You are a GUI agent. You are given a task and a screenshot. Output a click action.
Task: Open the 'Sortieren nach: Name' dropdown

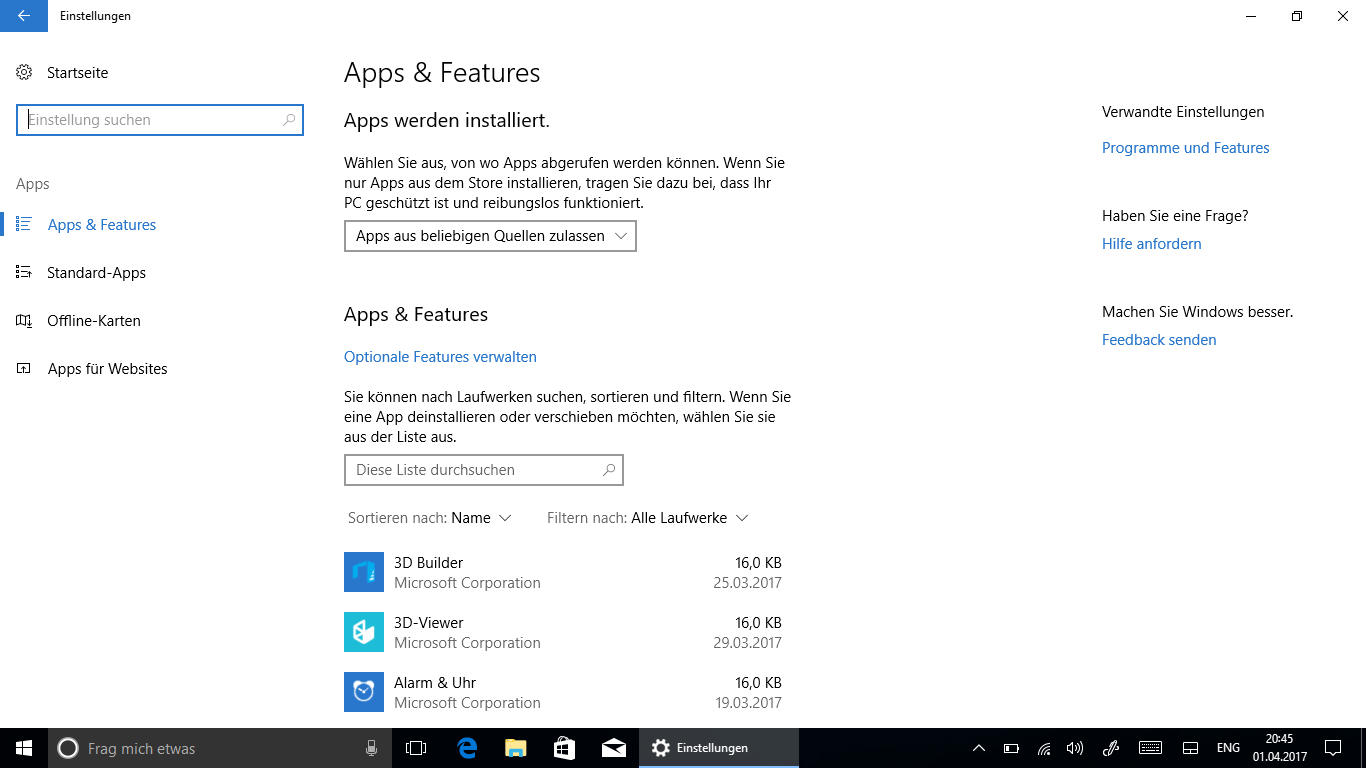click(x=430, y=518)
